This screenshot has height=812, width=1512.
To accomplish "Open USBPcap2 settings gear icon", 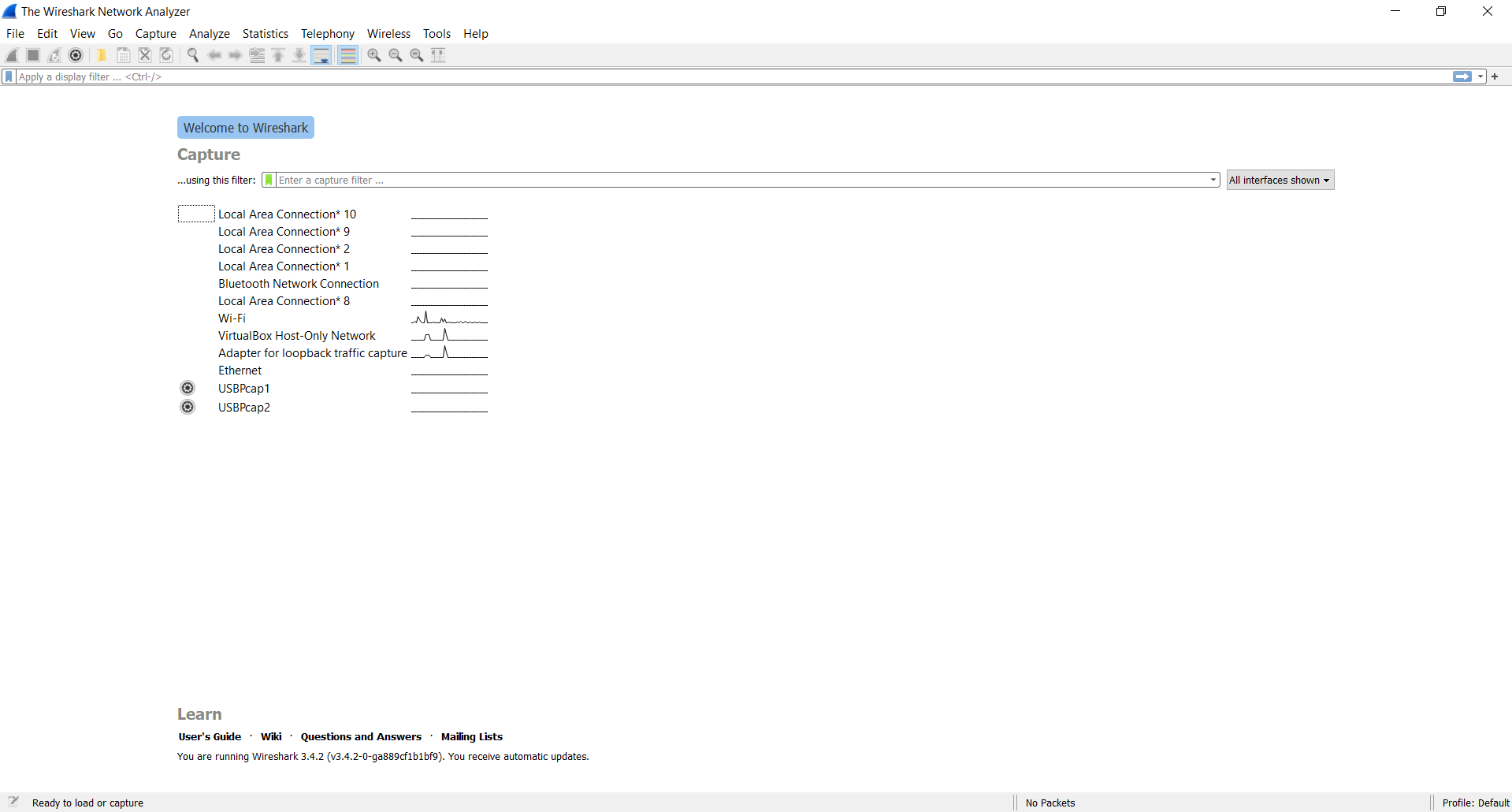I will [x=188, y=407].
